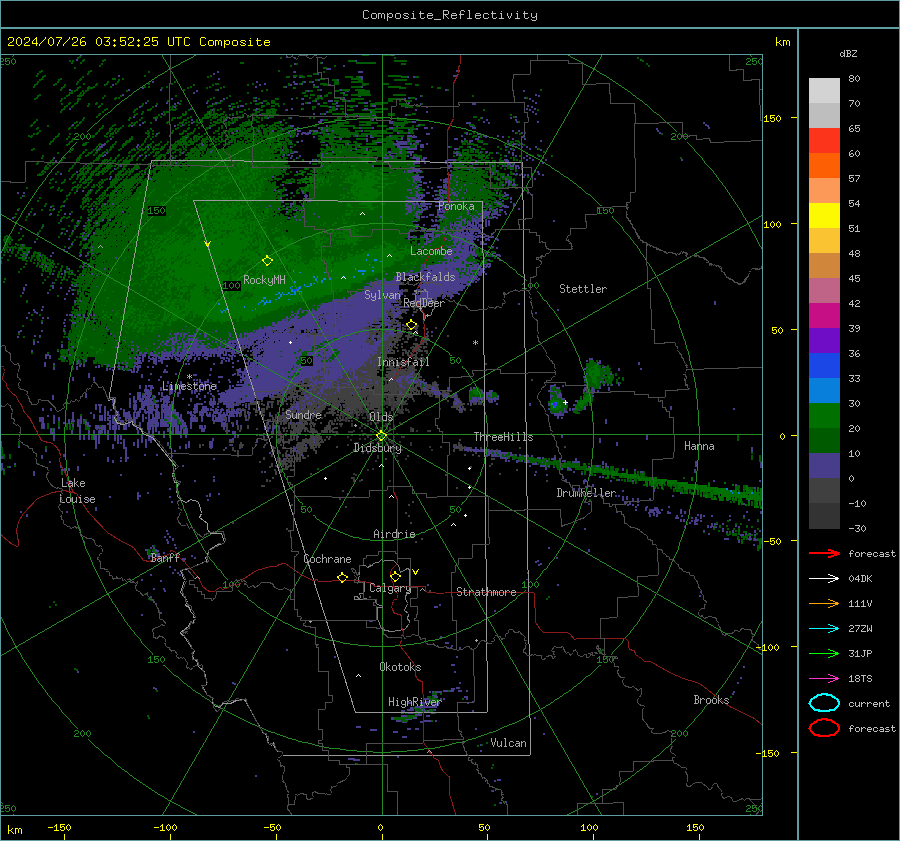
Task: Click the Sundre town label
Action: (x=303, y=415)
